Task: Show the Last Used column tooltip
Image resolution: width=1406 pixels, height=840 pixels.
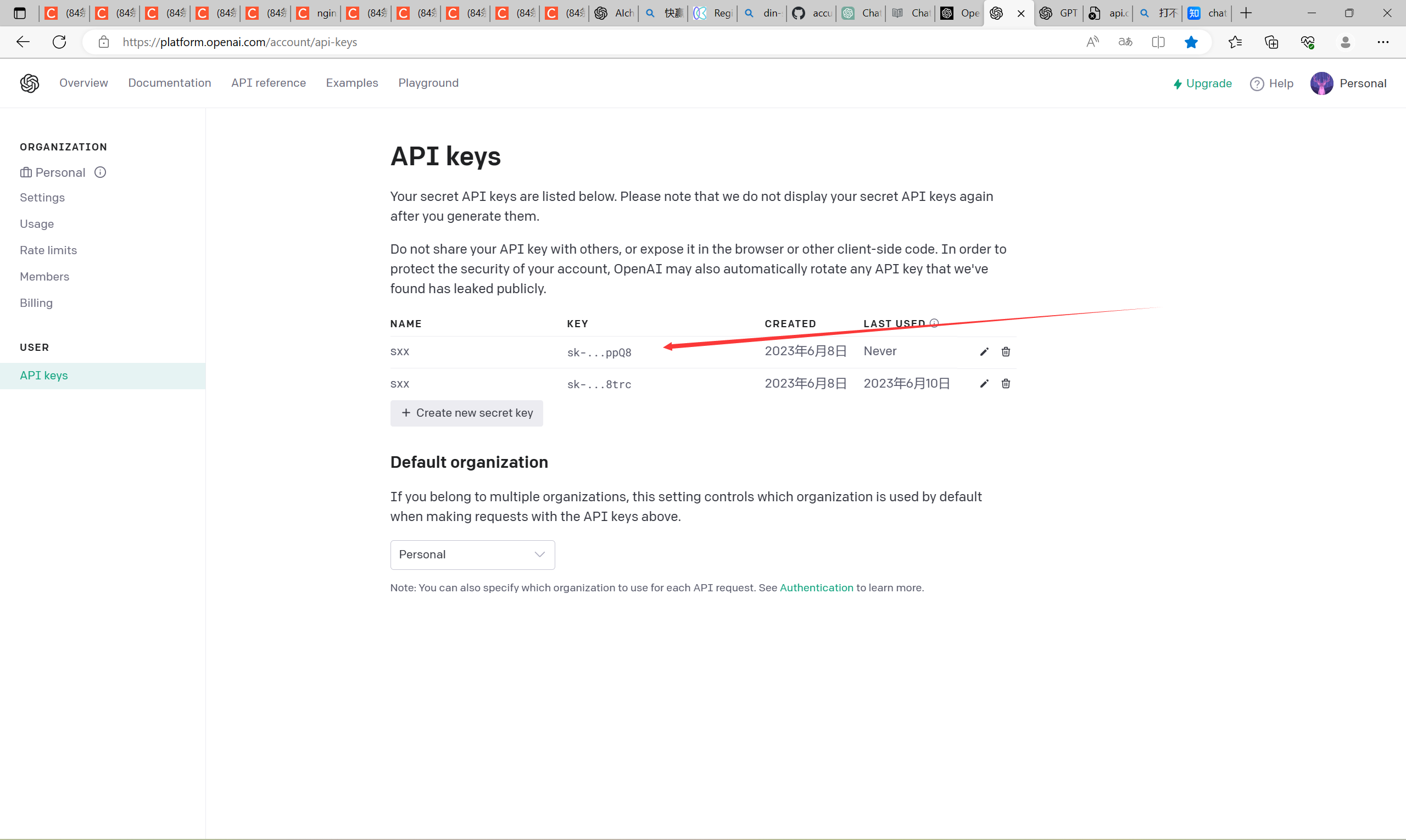Action: pos(934,323)
